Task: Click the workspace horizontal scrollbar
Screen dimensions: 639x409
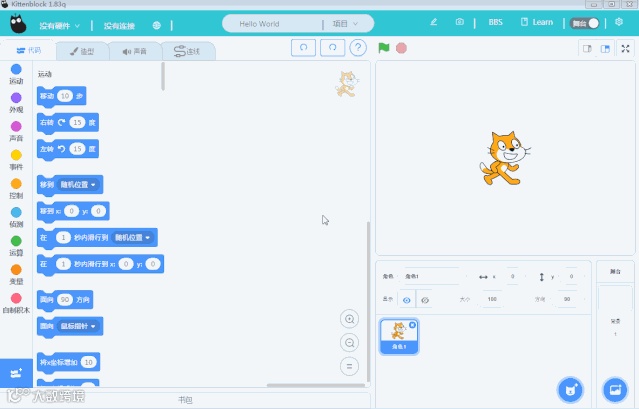Action: (316, 385)
